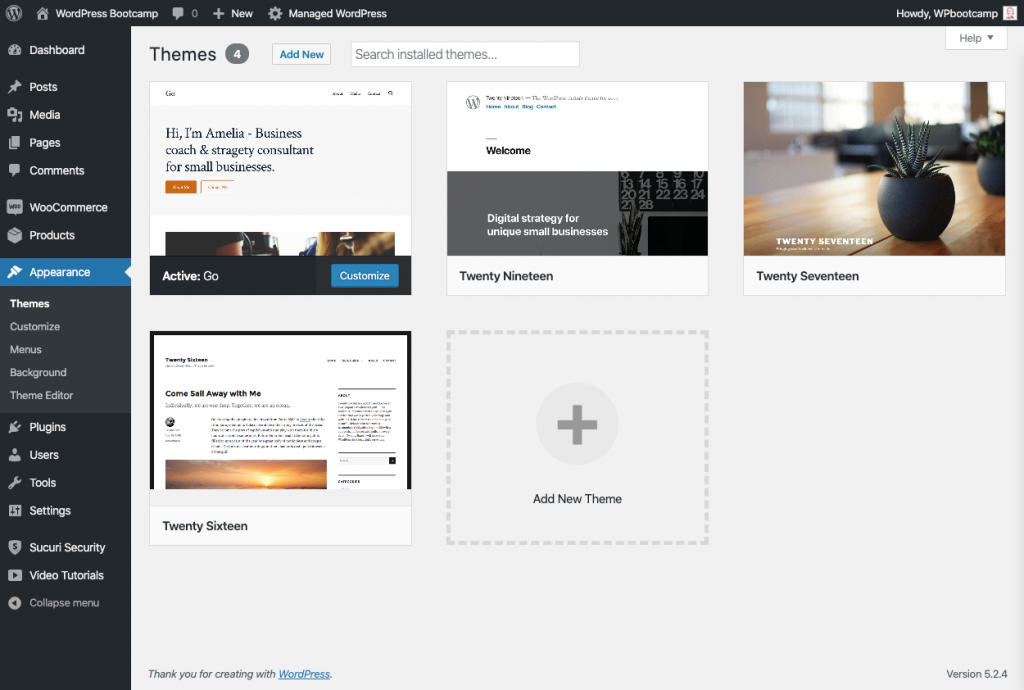Open the Sucuri Security menu item

(65, 547)
